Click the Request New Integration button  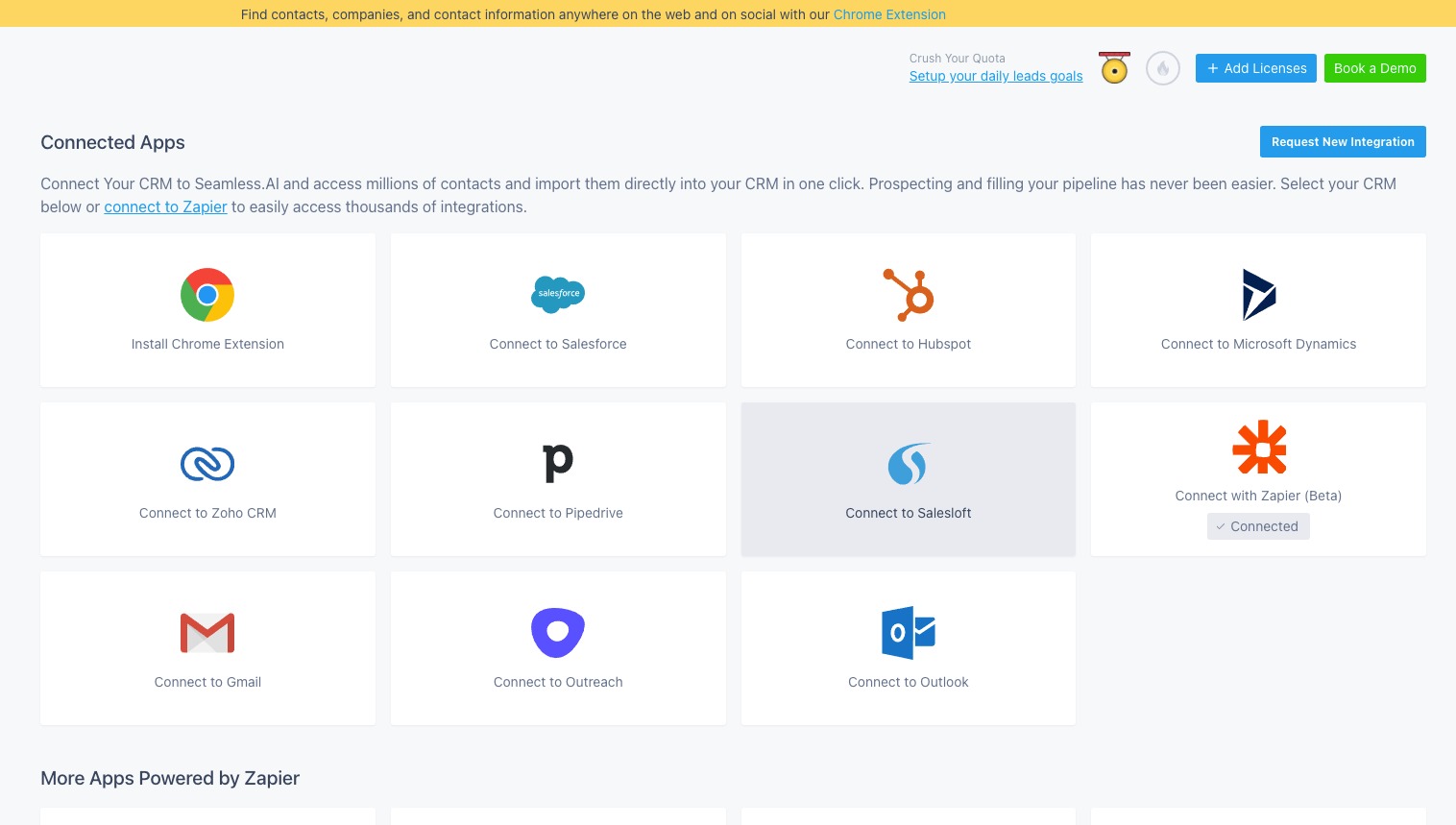pos(1342,142)
